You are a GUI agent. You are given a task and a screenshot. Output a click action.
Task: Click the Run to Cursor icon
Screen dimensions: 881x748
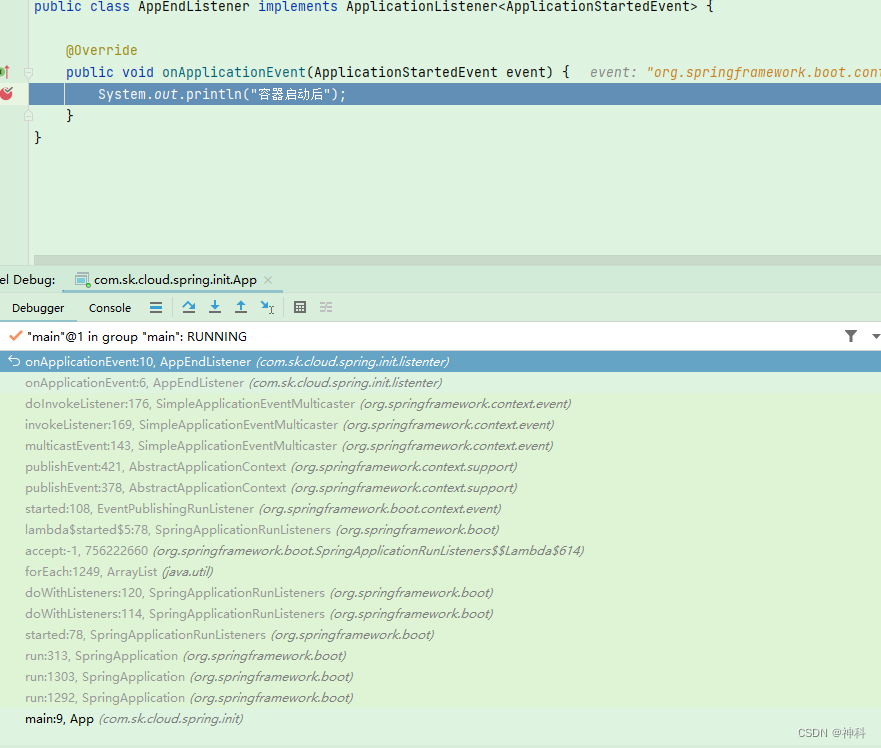pos(267,307)
